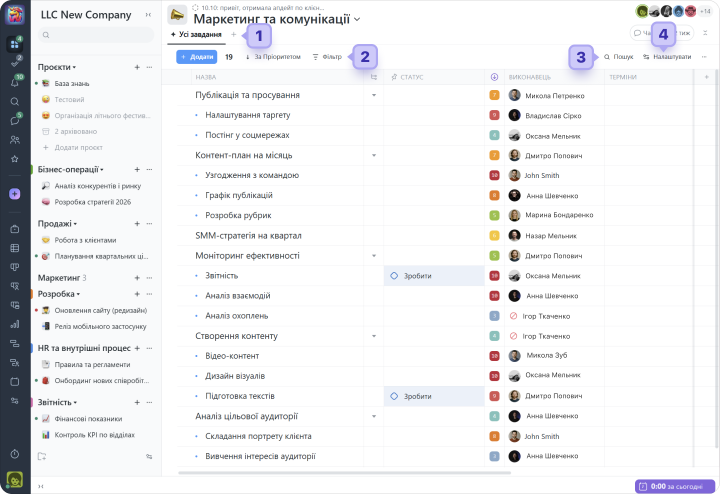Viewport: 720px width, 494px height.
Task: Click the purple plus button in the left rail
Action: coord(14,194)
